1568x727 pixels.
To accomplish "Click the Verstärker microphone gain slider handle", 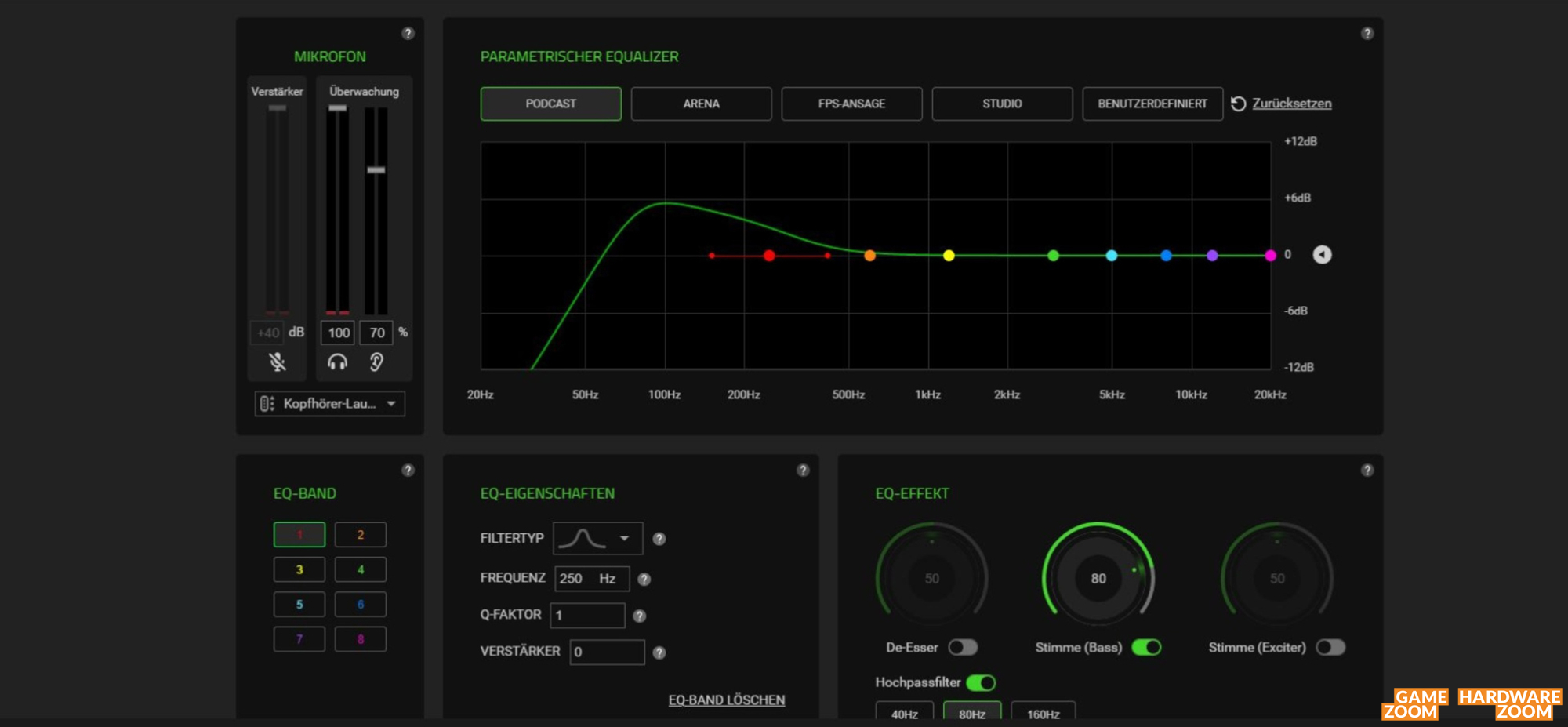I will click(278, 108).
